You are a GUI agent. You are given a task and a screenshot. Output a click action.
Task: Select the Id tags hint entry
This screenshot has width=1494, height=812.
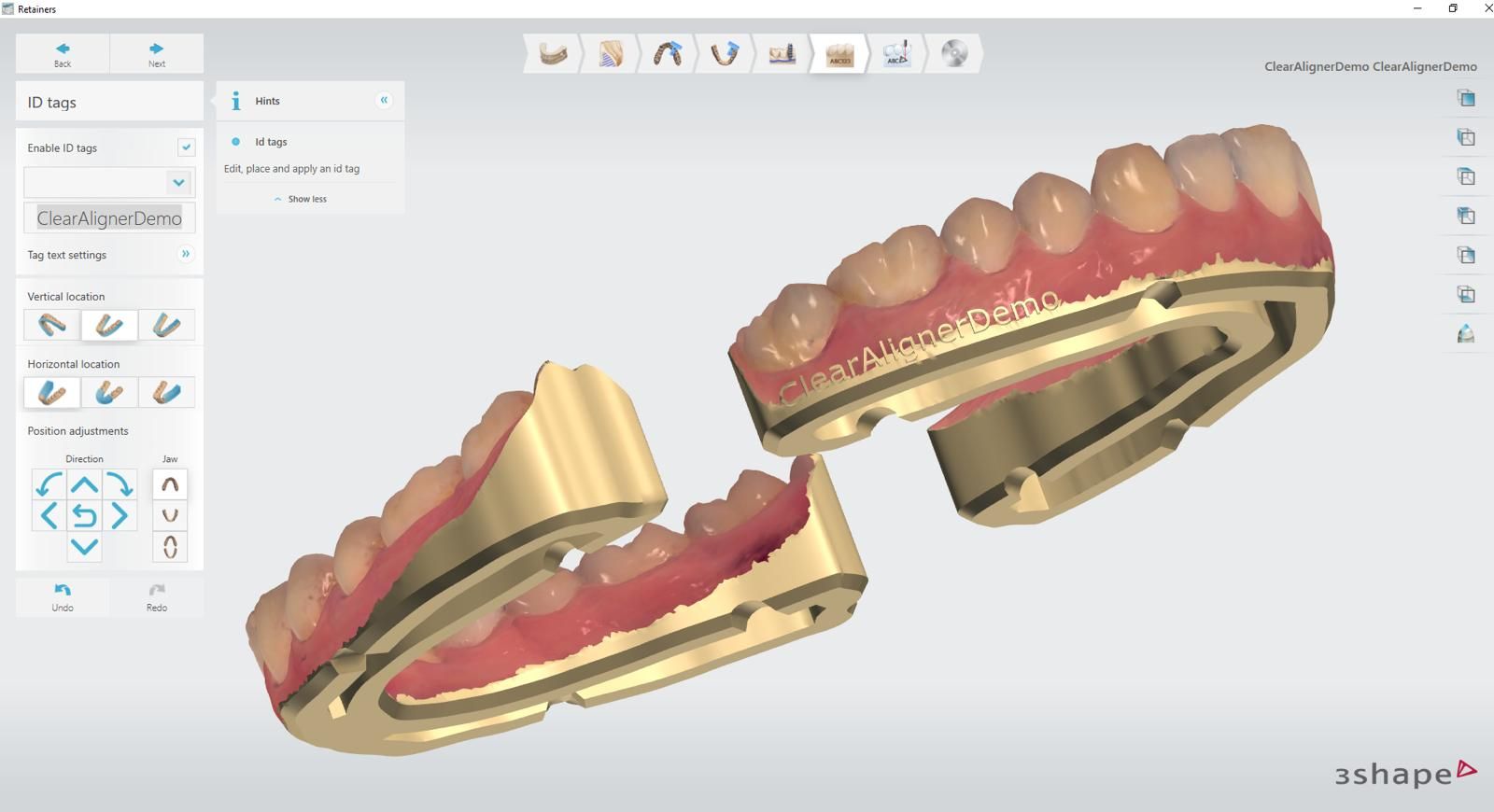(271, 142)
